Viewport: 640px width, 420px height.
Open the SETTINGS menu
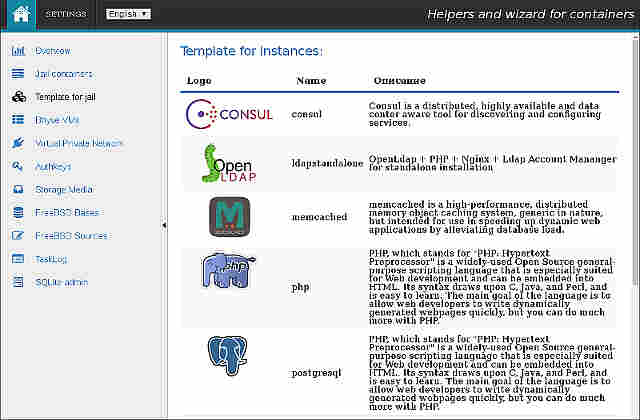[66, 14]
